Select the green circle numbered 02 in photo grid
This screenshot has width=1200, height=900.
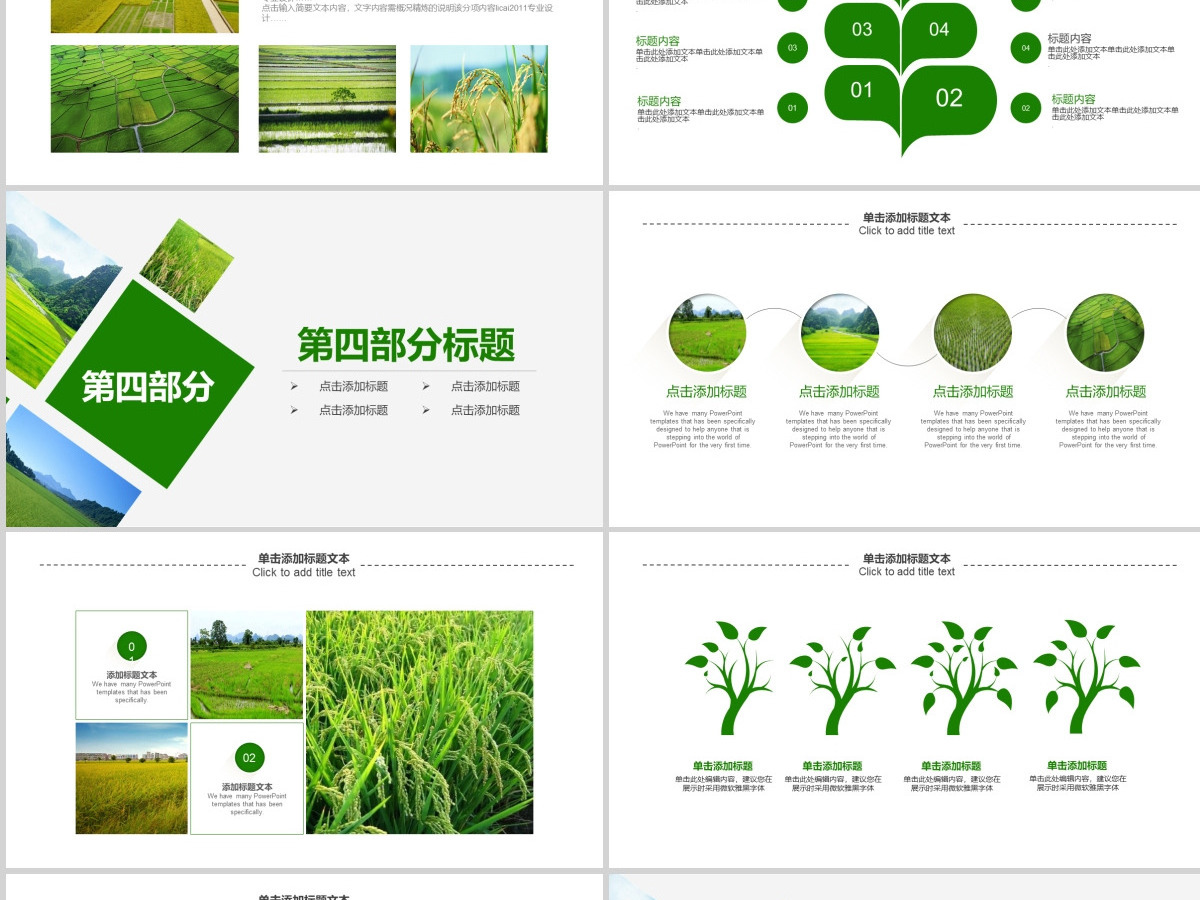249,758
